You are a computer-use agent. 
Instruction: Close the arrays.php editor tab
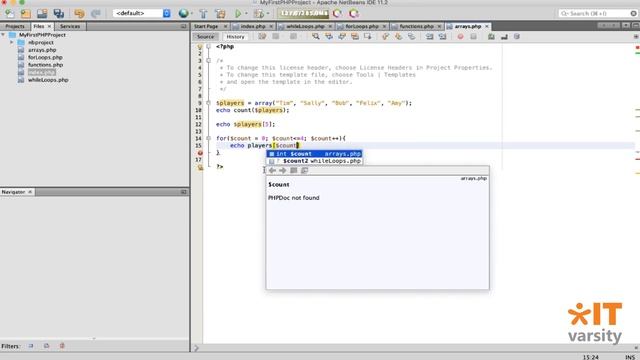[x=487, y=26]
